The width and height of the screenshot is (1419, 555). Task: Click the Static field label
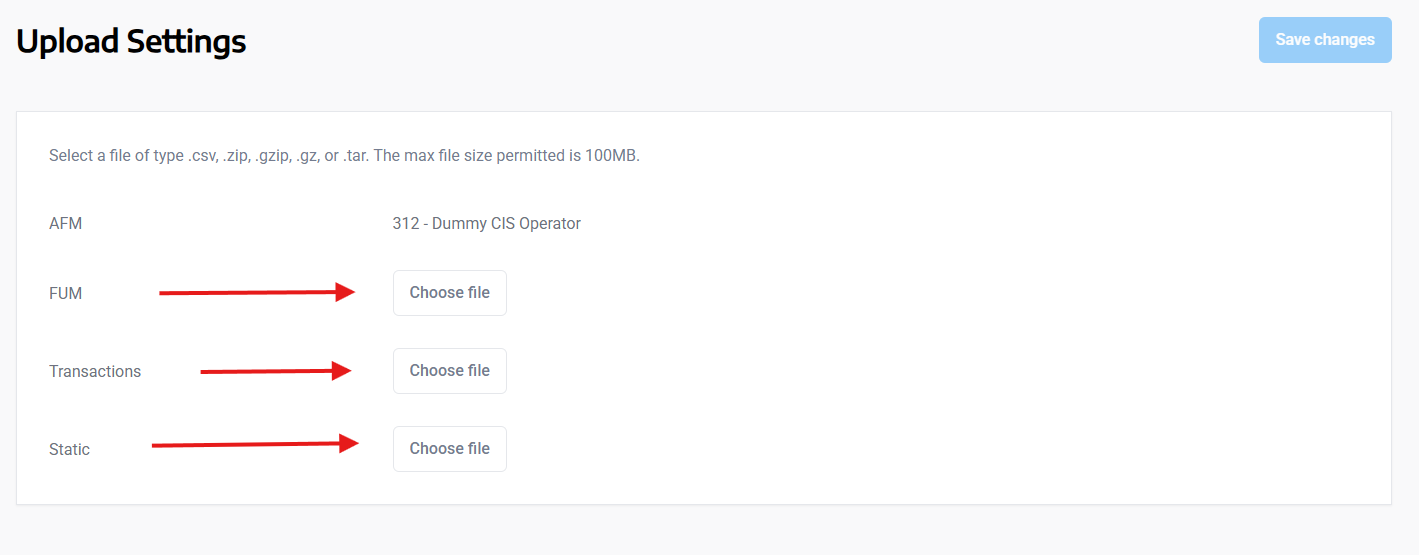coord(69,449)
